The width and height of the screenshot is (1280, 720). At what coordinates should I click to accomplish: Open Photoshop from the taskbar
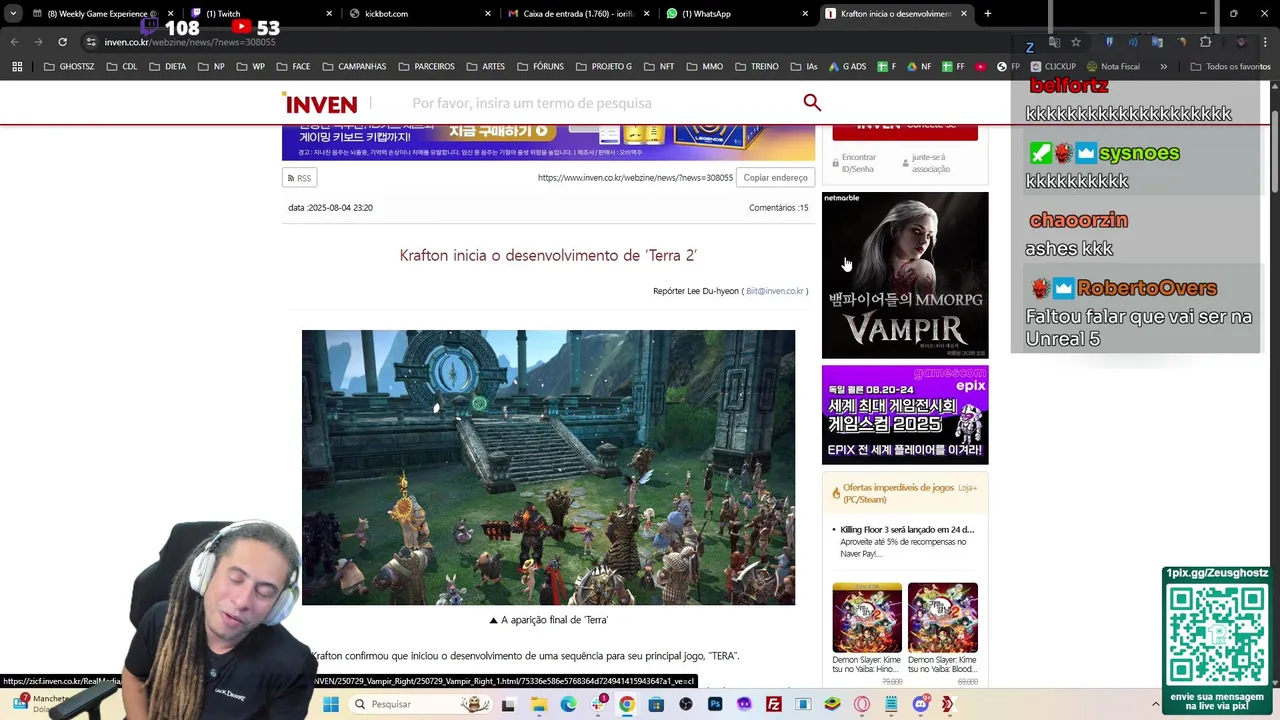(715, 704)
